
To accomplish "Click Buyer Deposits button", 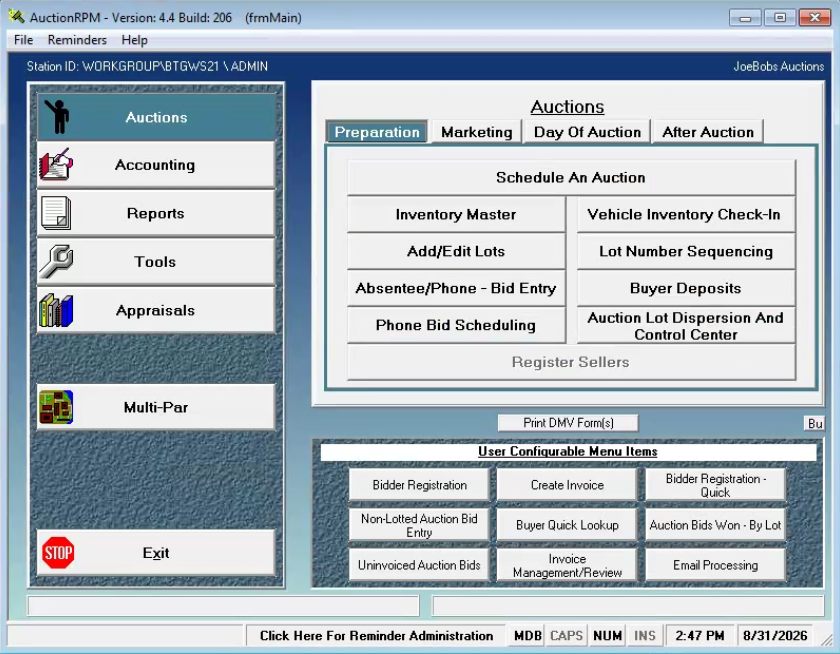I will pos(685,288).
